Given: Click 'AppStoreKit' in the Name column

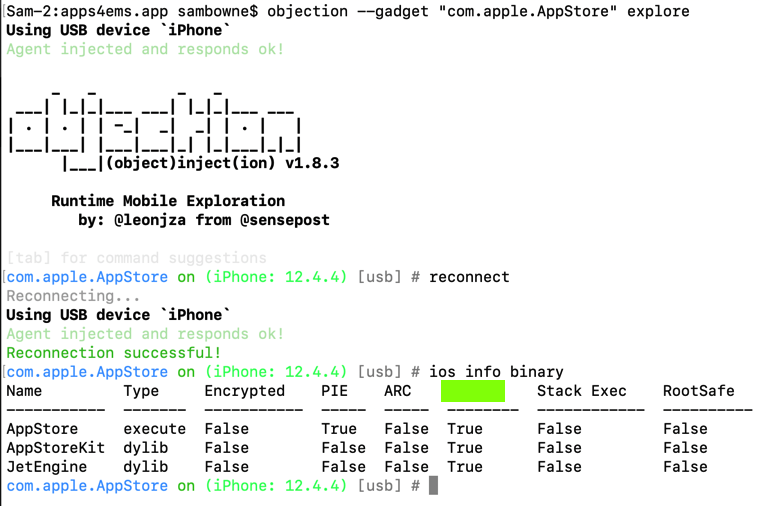Looking at the screenshot, I should pyautogui.click(x=55, y=448).
